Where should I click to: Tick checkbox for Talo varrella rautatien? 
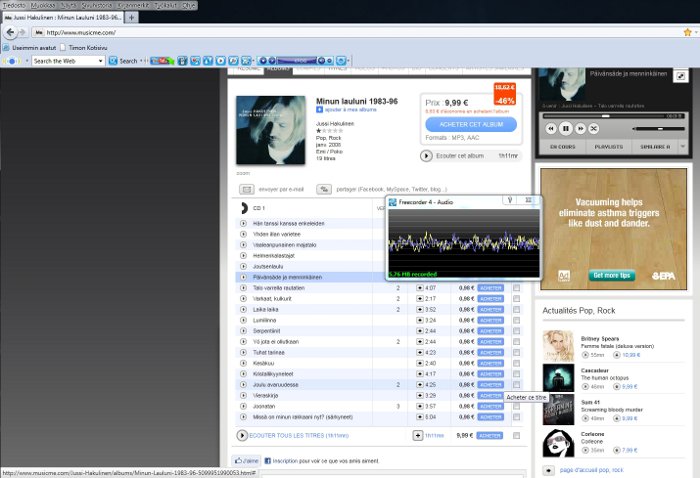pos(517,288)
